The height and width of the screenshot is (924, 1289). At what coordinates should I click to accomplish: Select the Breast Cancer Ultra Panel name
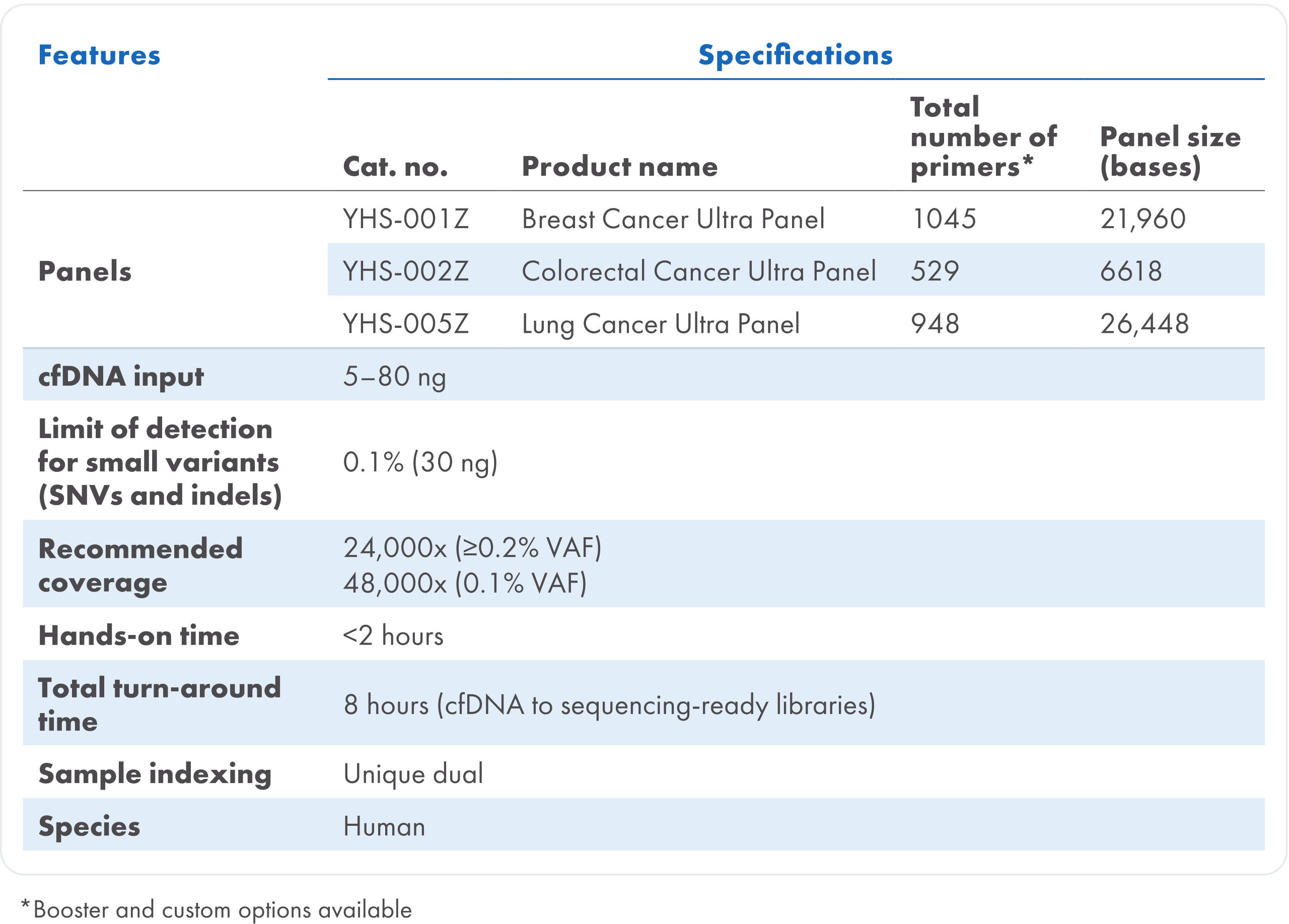coord(673,219)
